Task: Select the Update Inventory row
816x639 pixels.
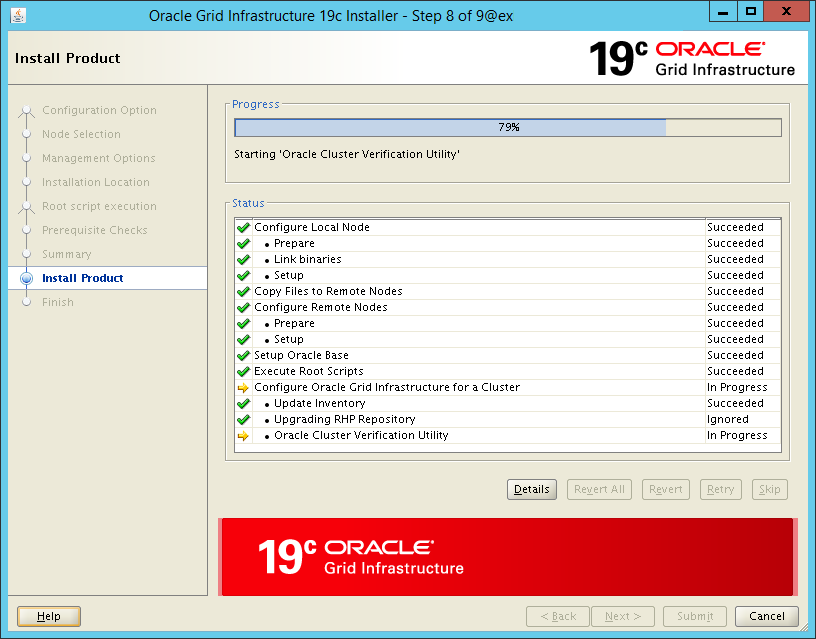Action: click(x=508, y=403)
